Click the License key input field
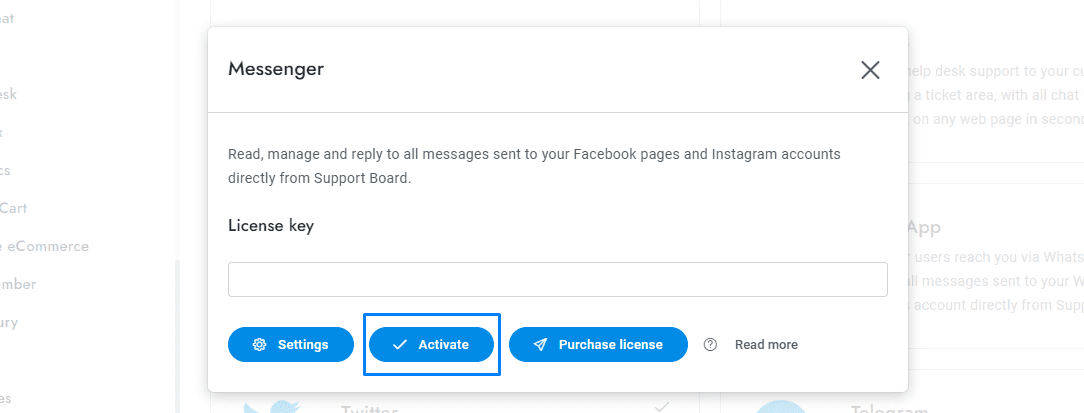Image resolution: width=1084 pixels, height=413 pixels. click(x=557, y=279)
